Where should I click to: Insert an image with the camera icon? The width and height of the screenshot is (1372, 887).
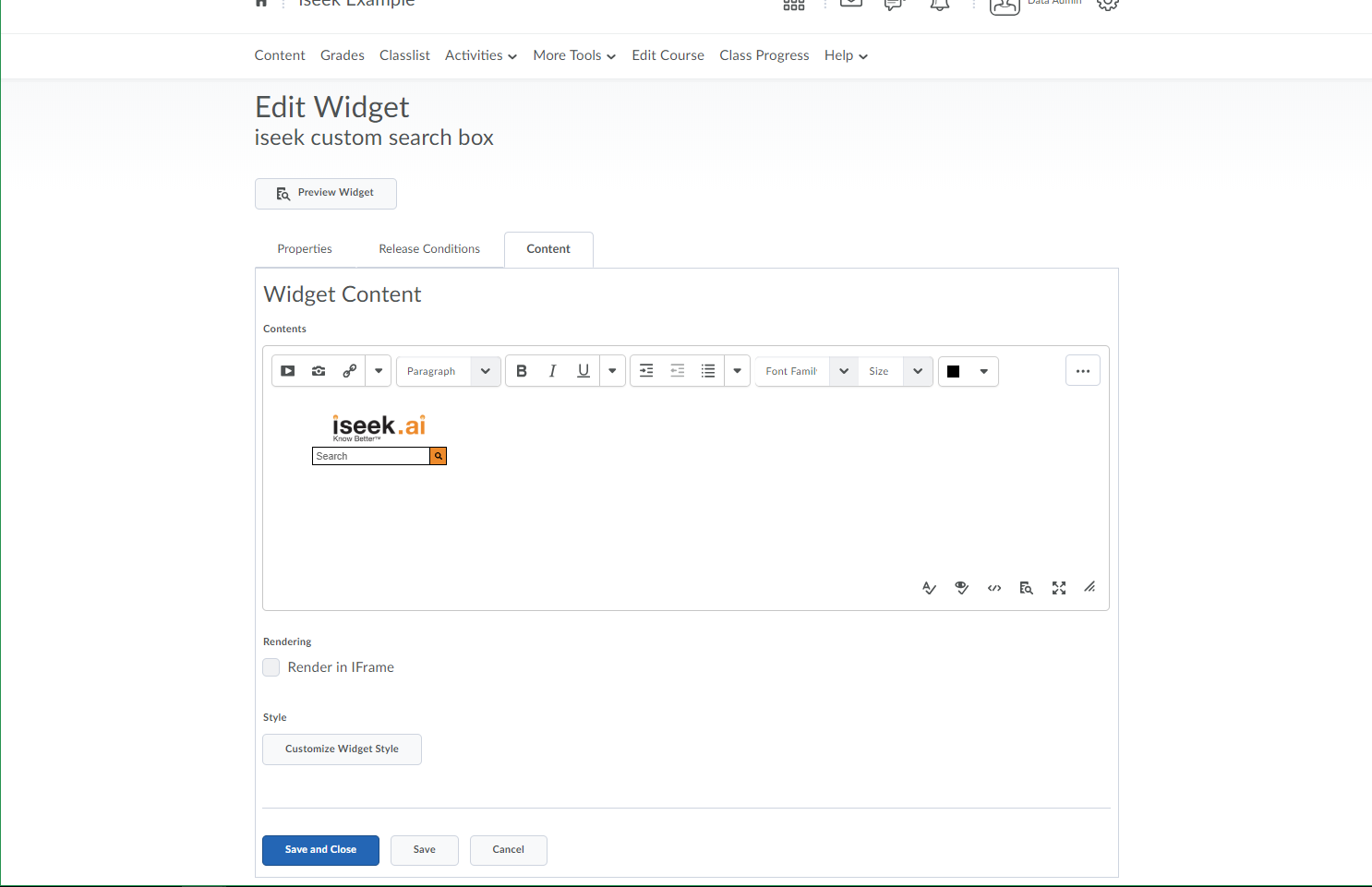(x=319, y=371)
